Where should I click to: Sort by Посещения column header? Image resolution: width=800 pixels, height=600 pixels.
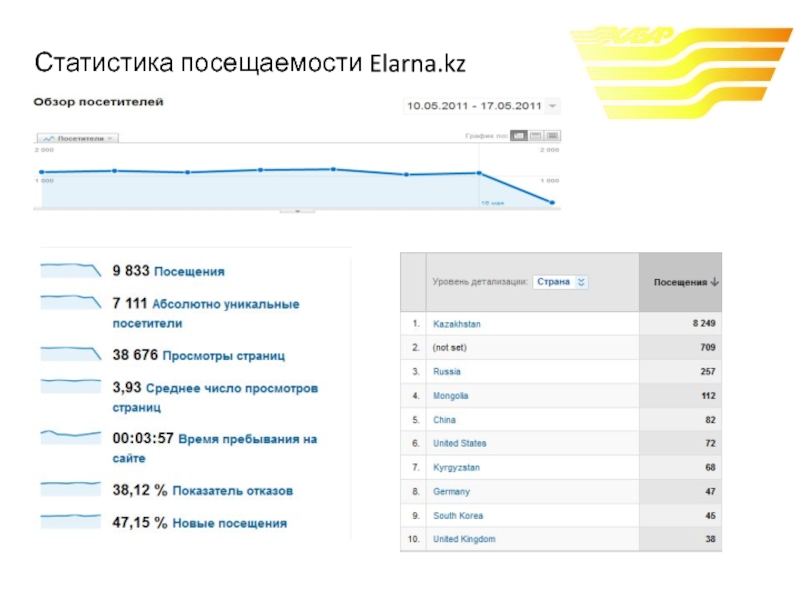(x=680, y=282)
